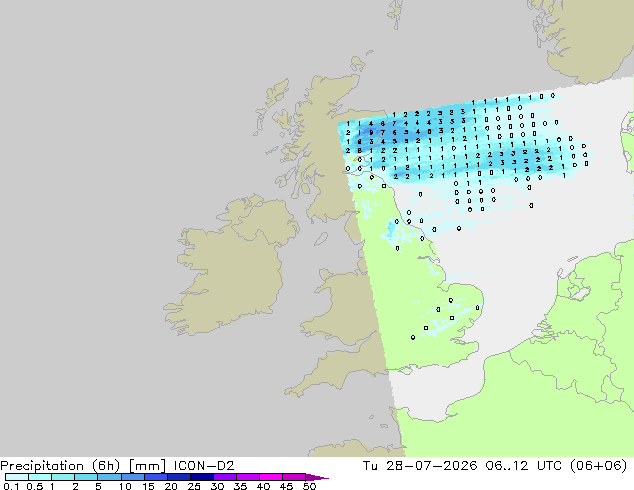The height and width of the screenshot is (490, 634).
Task: Select the 30–35 mm purple legend swatch
Action: pos(224,477)
